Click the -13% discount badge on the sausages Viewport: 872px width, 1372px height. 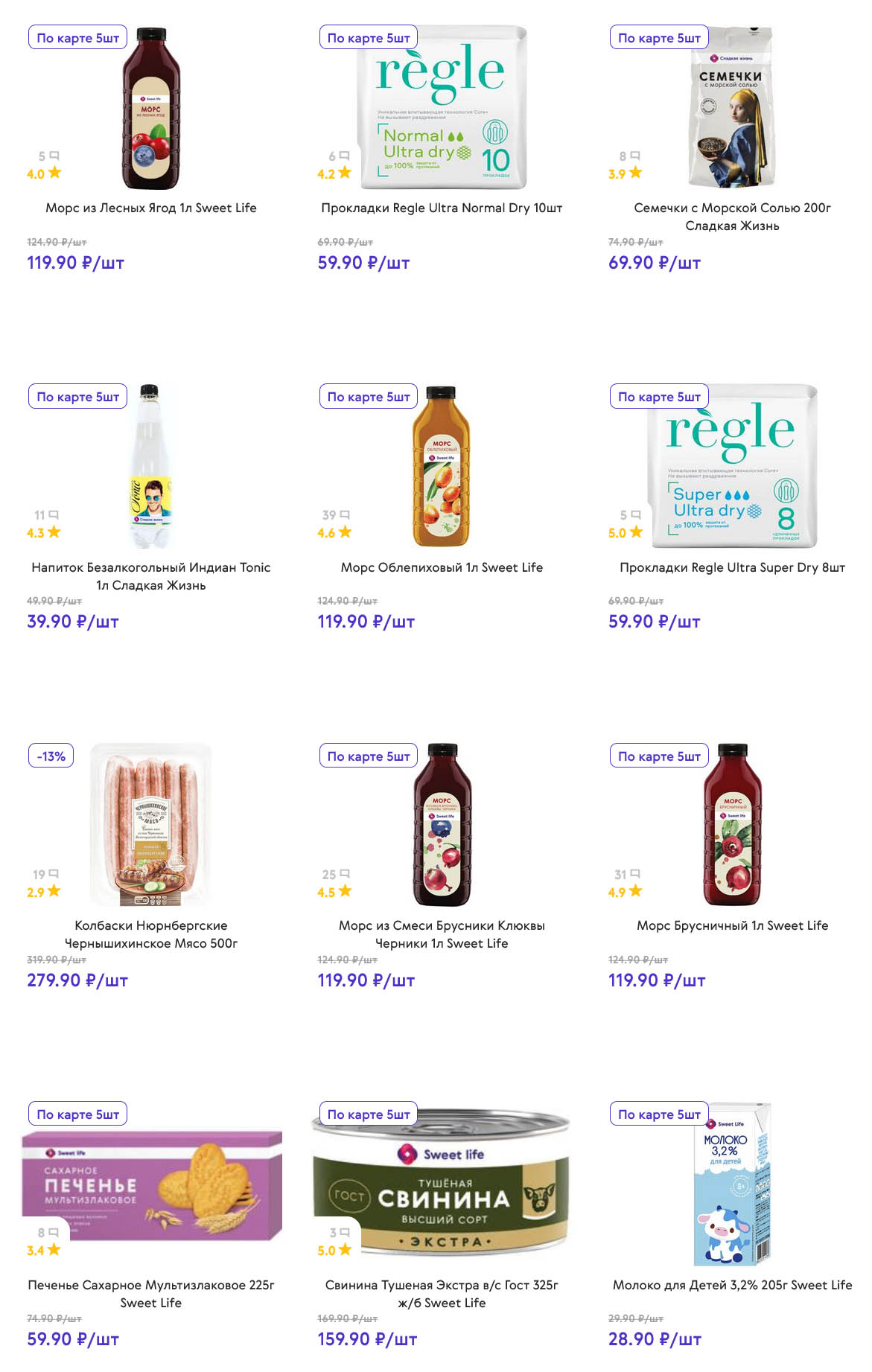pos(51,756)
